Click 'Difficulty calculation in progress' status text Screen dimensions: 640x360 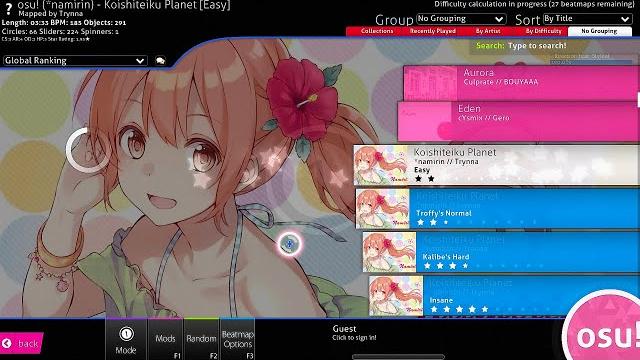(x=534, y=4)
